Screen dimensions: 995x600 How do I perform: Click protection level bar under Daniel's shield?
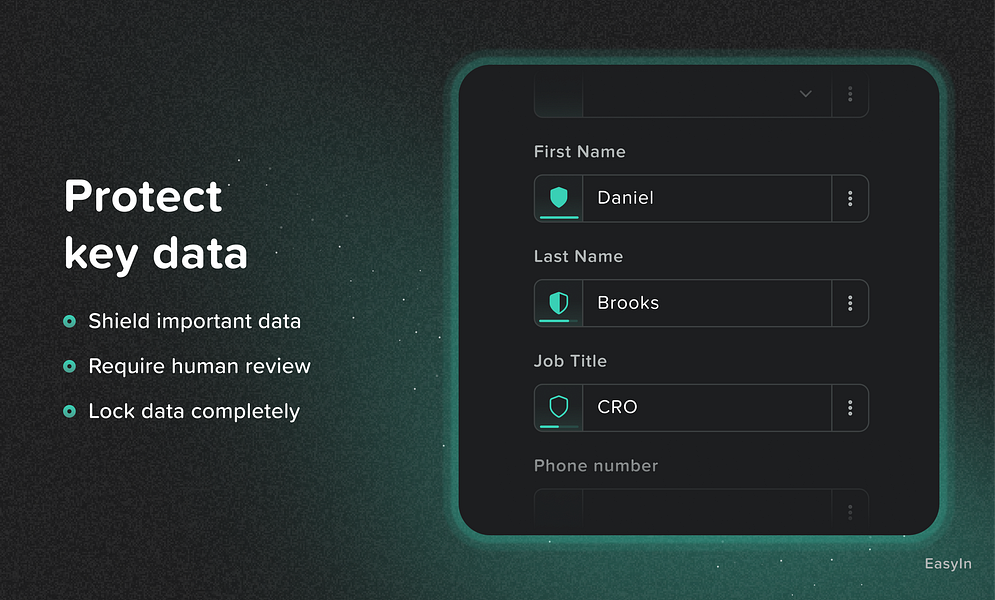[559, 218]
